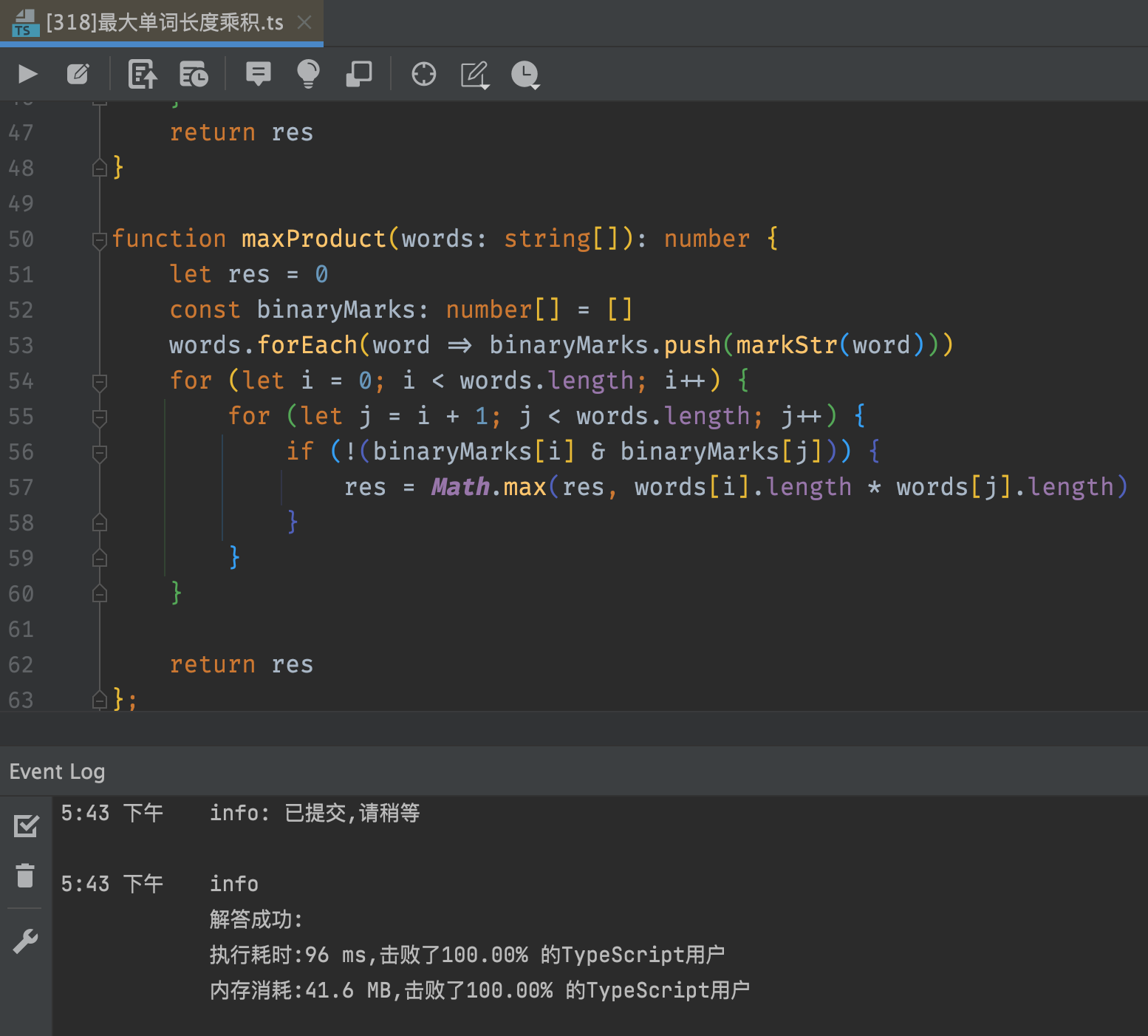Click the '解答成功:' log line
Screen dimensions: 1148x1036
[256, 919]
